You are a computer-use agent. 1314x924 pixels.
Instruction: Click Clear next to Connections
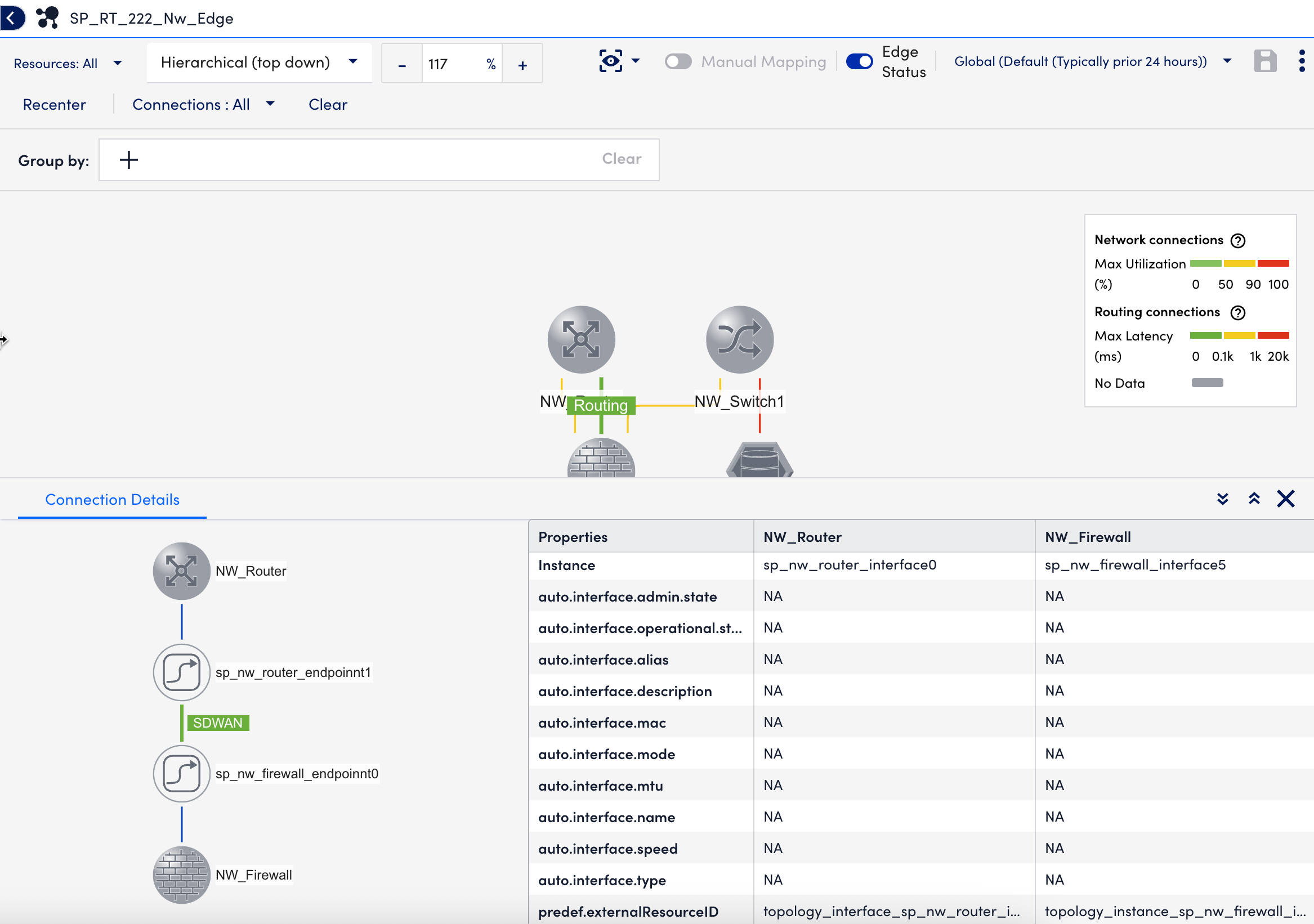[x=328, y=105]
